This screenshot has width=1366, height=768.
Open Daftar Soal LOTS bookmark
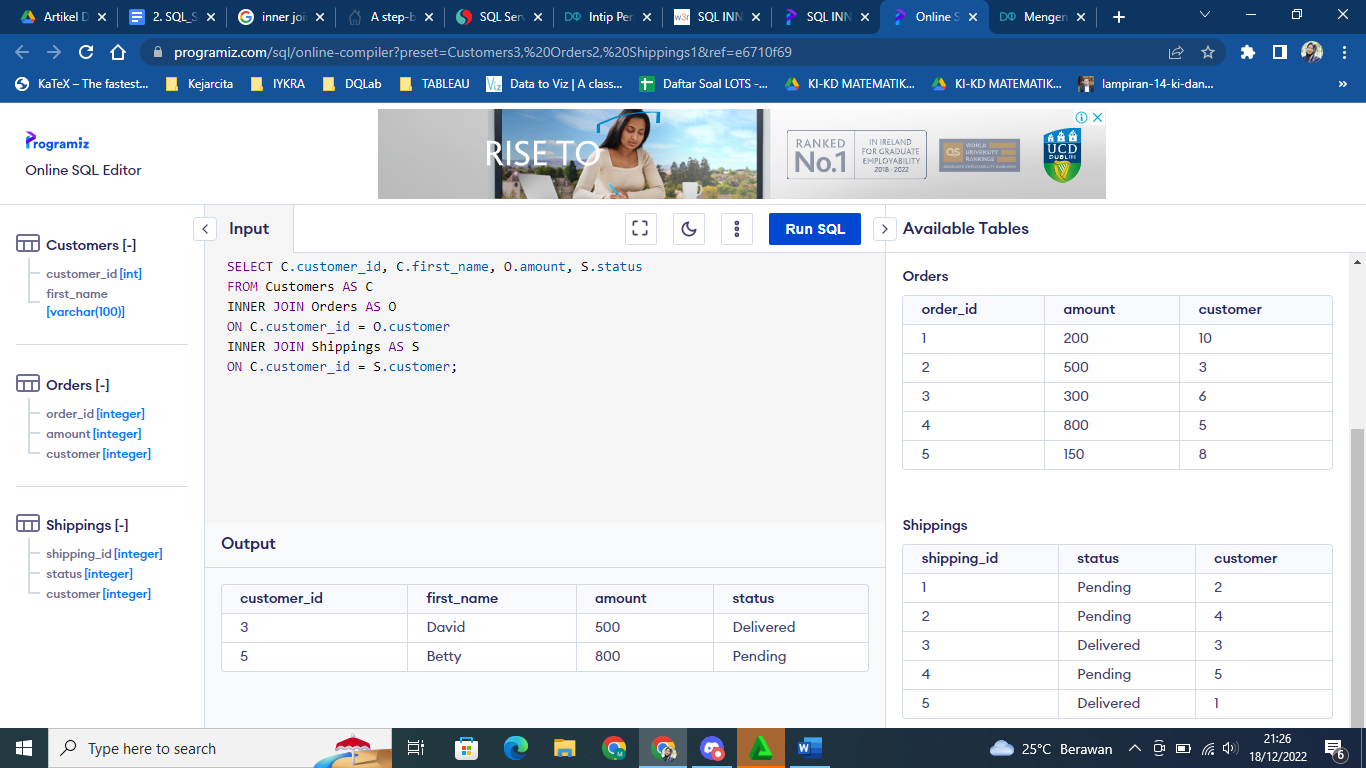(x=705, y=84)
